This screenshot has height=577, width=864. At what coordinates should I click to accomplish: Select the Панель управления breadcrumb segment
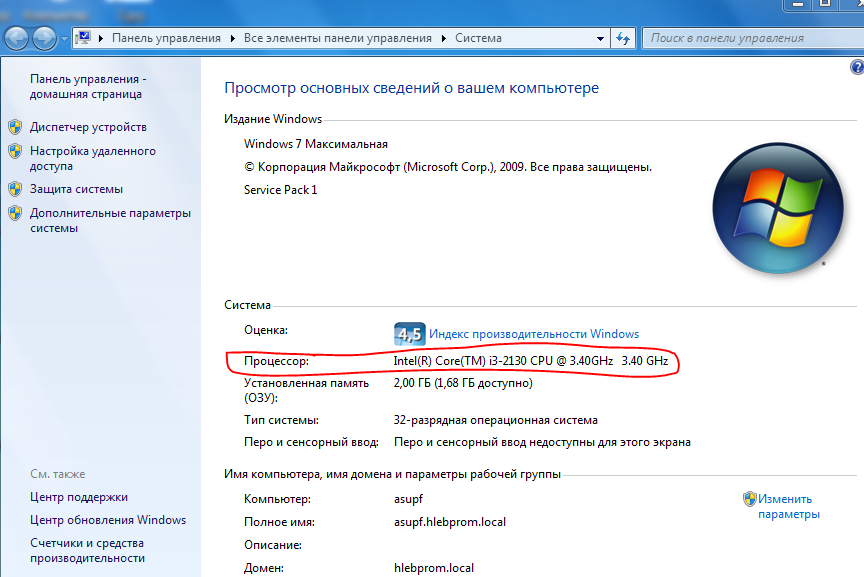(x=166, y=39)
